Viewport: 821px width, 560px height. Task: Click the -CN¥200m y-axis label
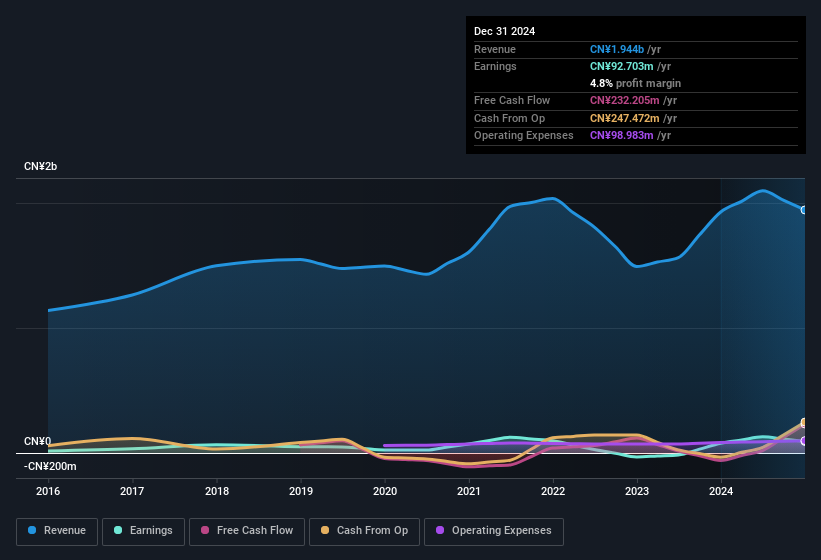click(50, 466)
